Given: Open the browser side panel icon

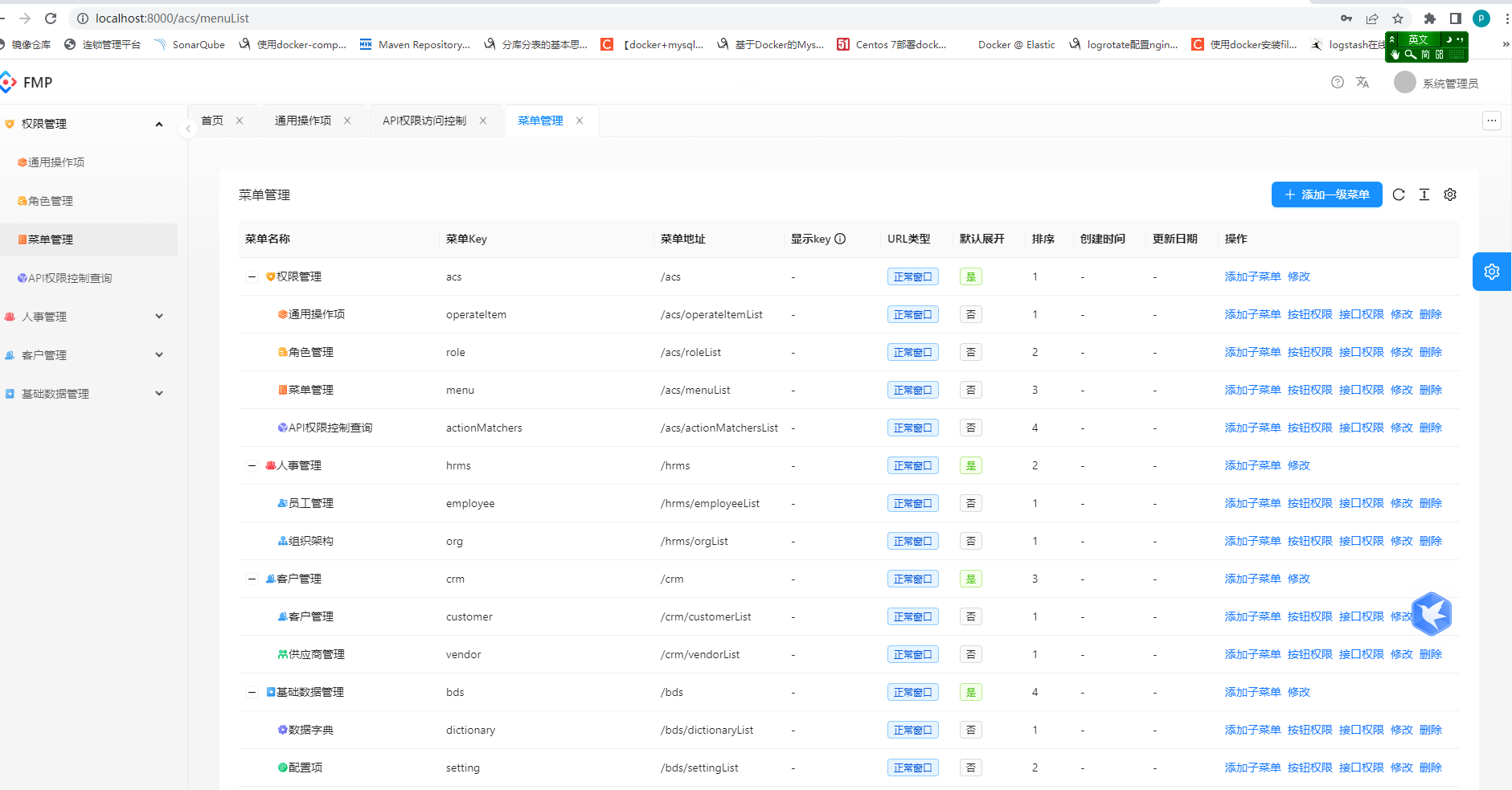Looking at the screenshot, I should [x=1455, y=18].
